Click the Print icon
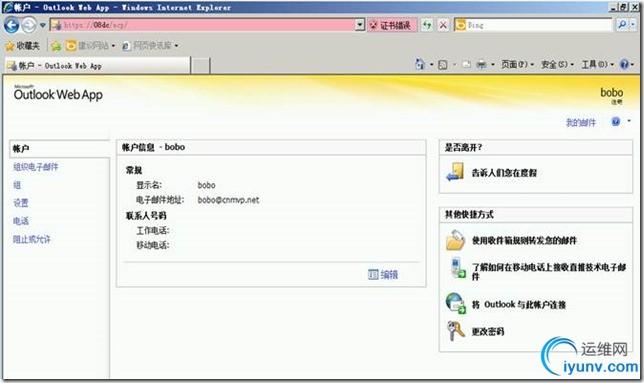Screen dimensions: 644x383 click(x=481, y=65)
